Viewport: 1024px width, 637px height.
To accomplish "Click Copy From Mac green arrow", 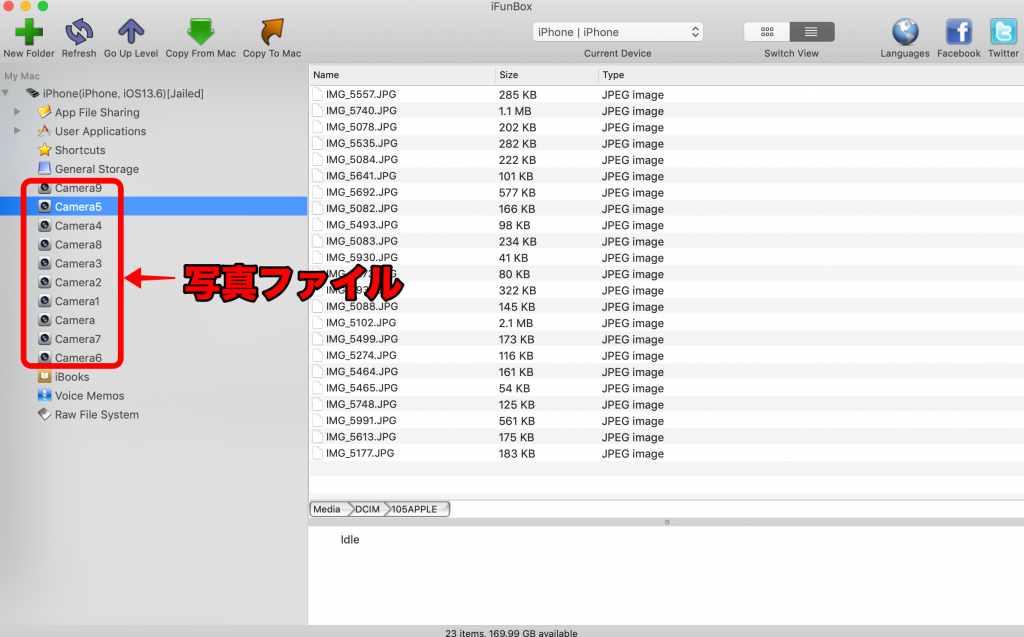I will coord(200,31).
